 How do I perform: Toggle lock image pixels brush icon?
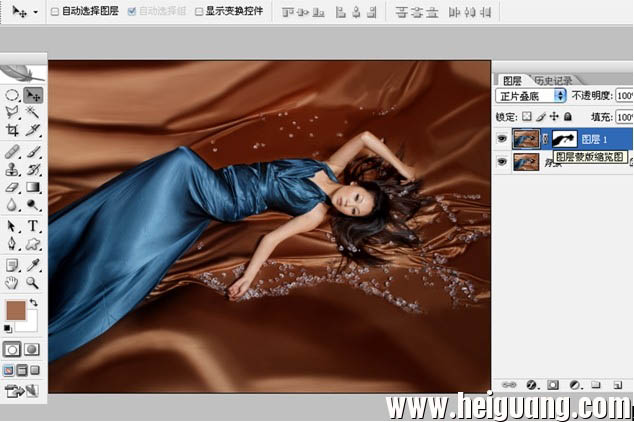(541, 117)
